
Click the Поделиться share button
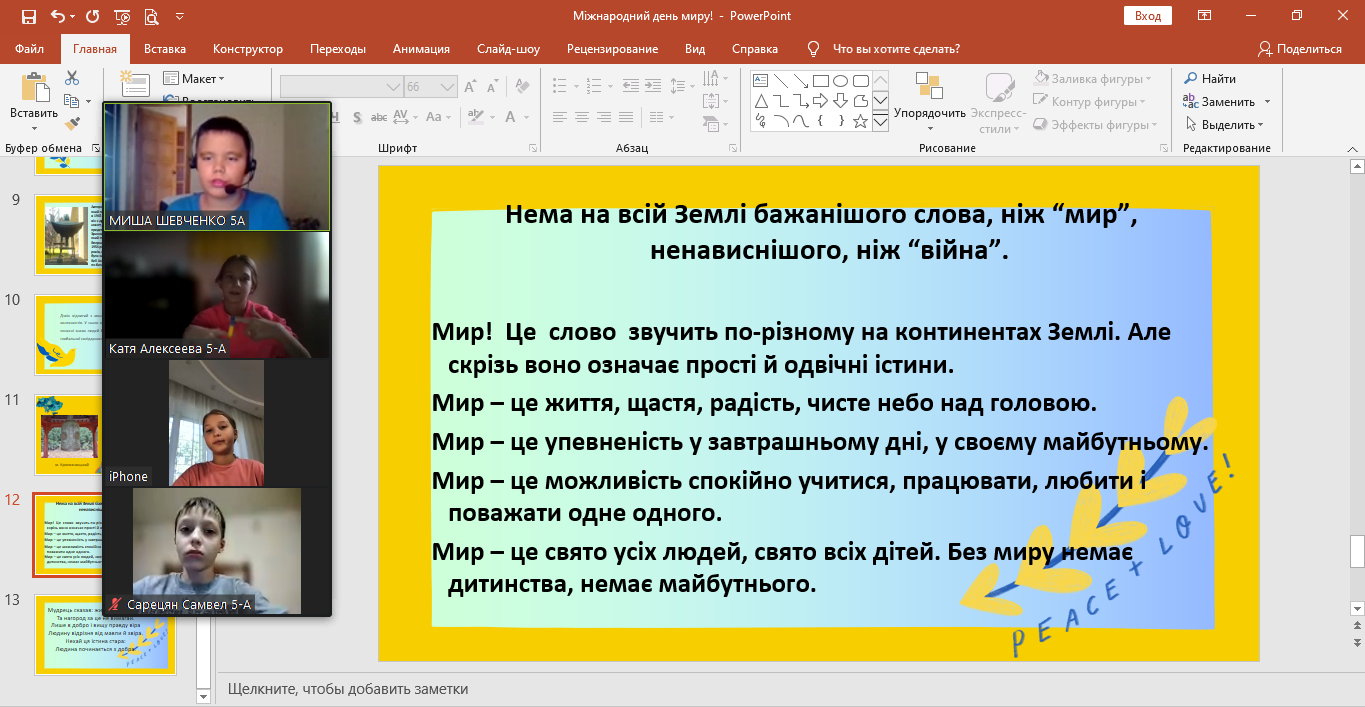coord(1300,49)
